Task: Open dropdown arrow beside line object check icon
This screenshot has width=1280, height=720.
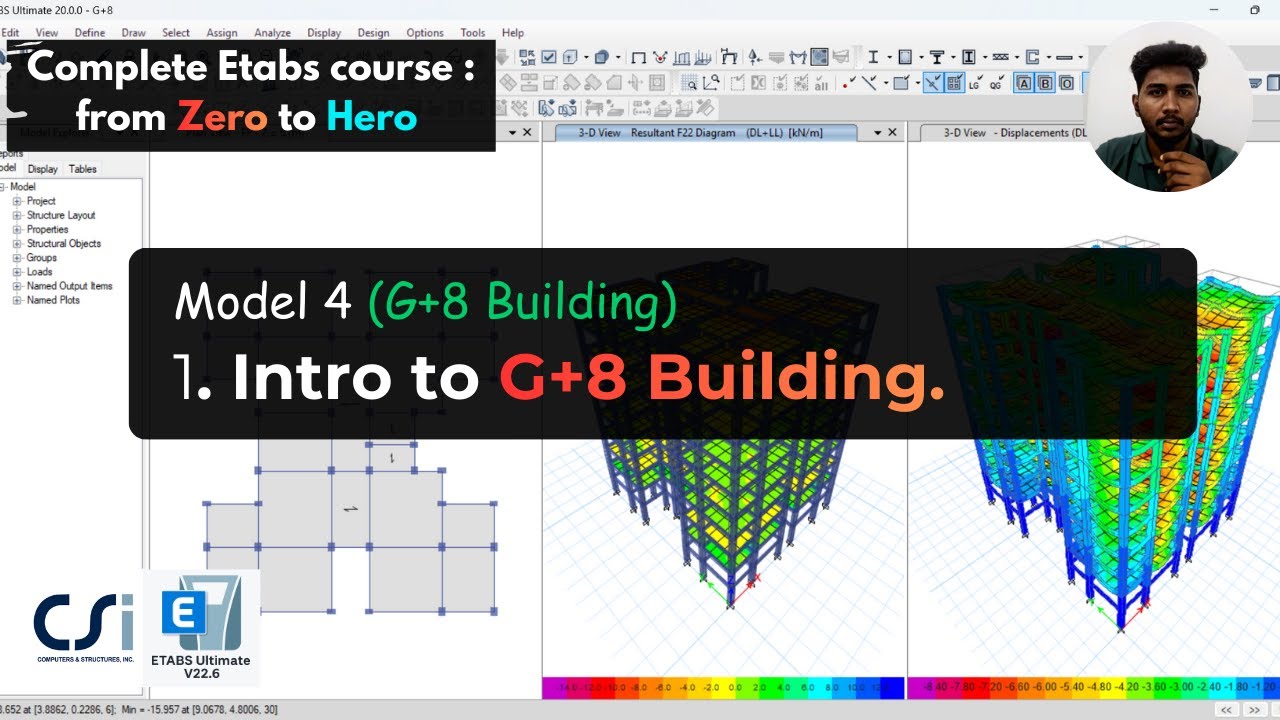Action: 886,84
